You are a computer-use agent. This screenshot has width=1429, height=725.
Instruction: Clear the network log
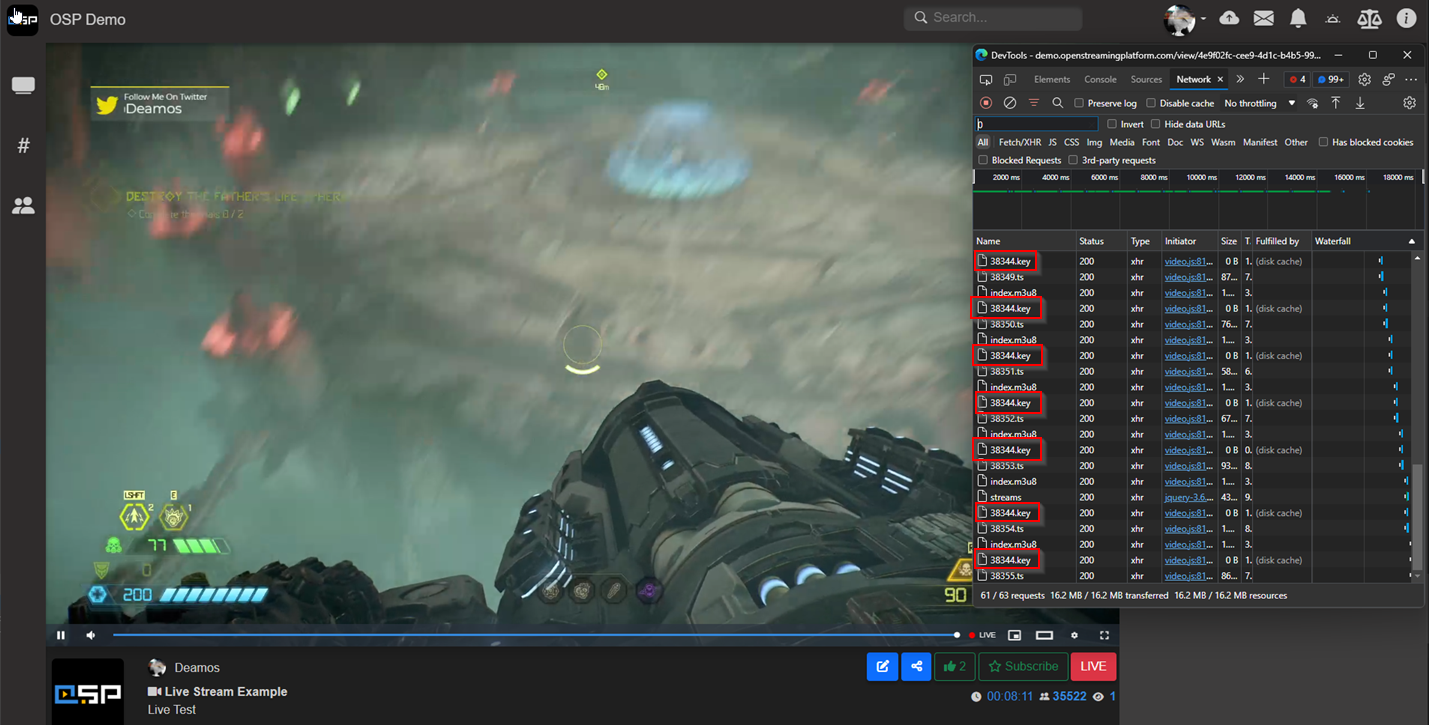click(x=1010, y=103)
